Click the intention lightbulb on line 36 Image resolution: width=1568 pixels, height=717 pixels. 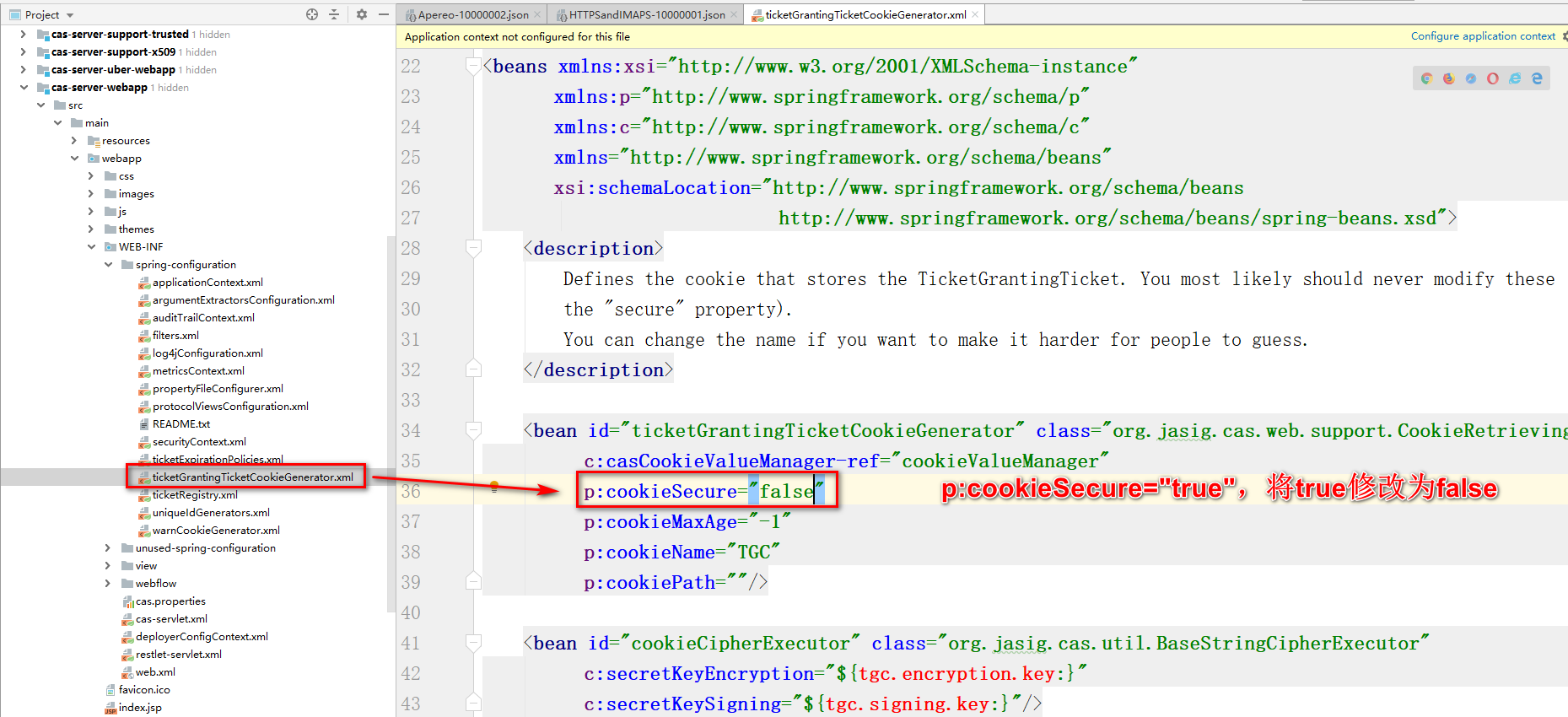point(494,487)
